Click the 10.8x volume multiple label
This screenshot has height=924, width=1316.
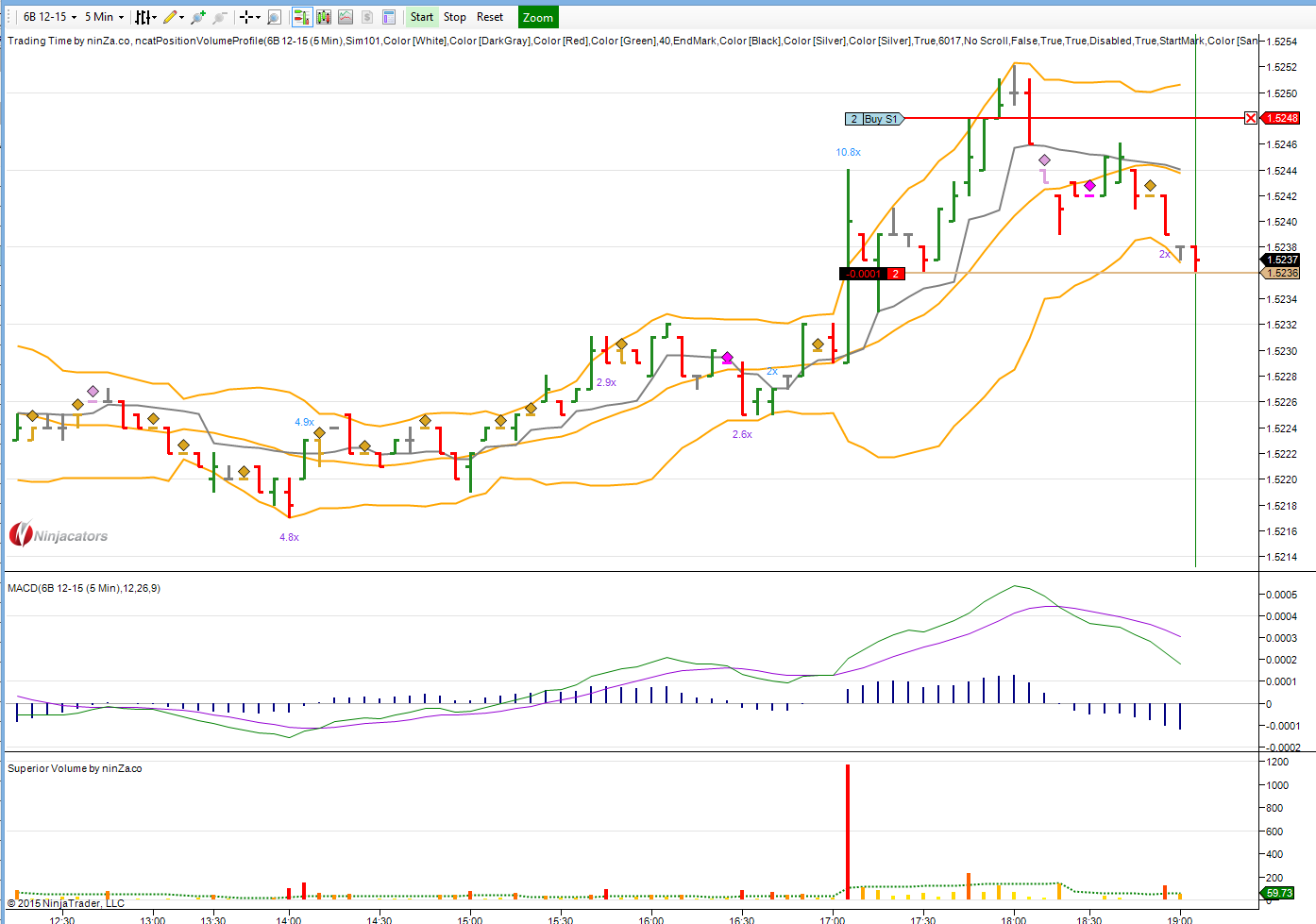848,152
